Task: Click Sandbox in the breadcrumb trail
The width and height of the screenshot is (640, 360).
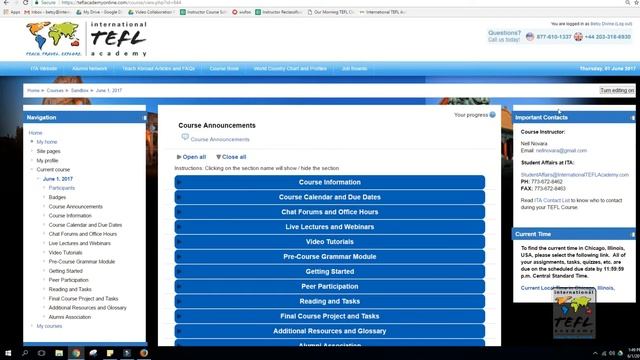Action: point(80,90)
